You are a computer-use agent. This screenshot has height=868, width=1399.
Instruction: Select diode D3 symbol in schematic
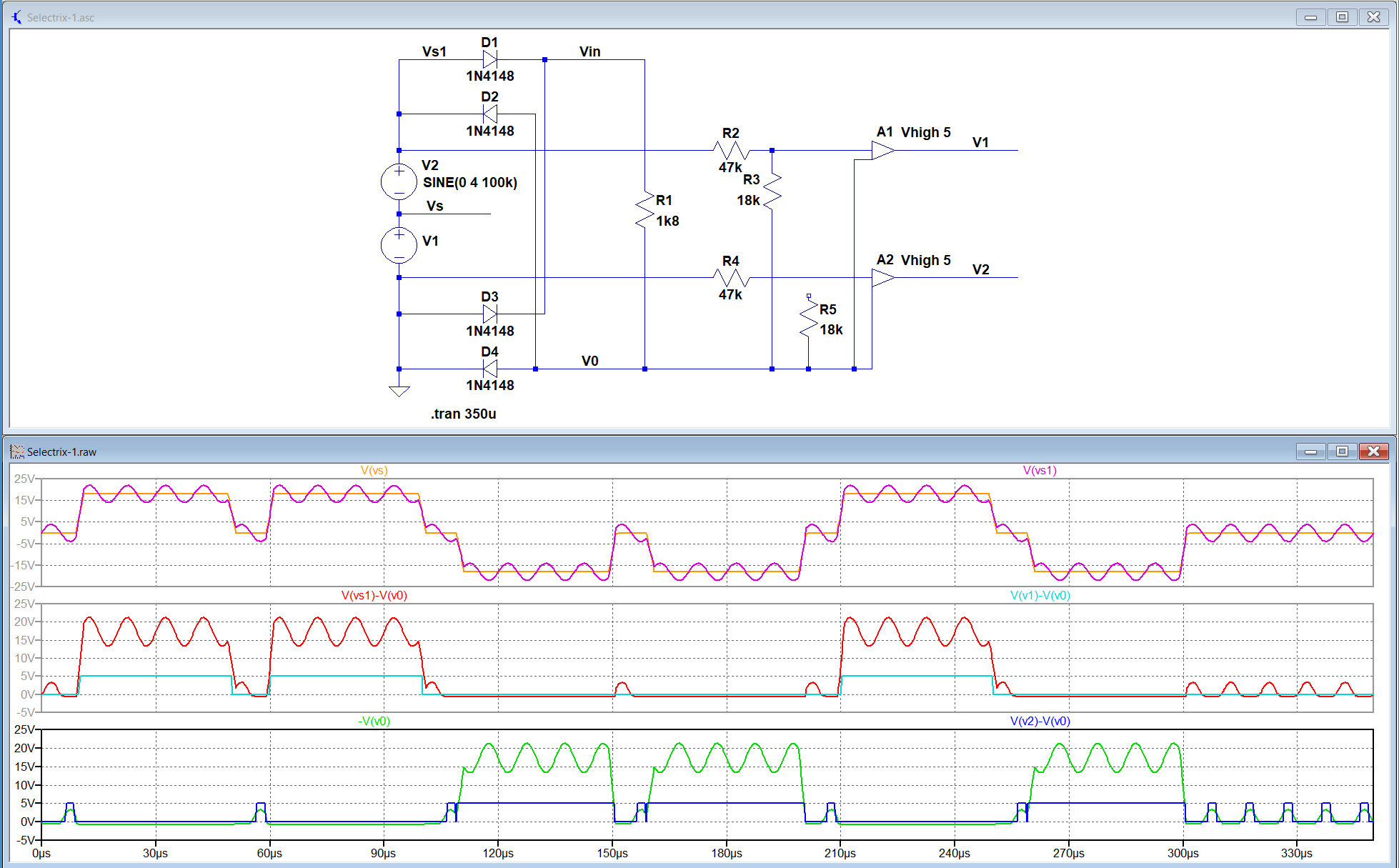(x=490, y=314)
